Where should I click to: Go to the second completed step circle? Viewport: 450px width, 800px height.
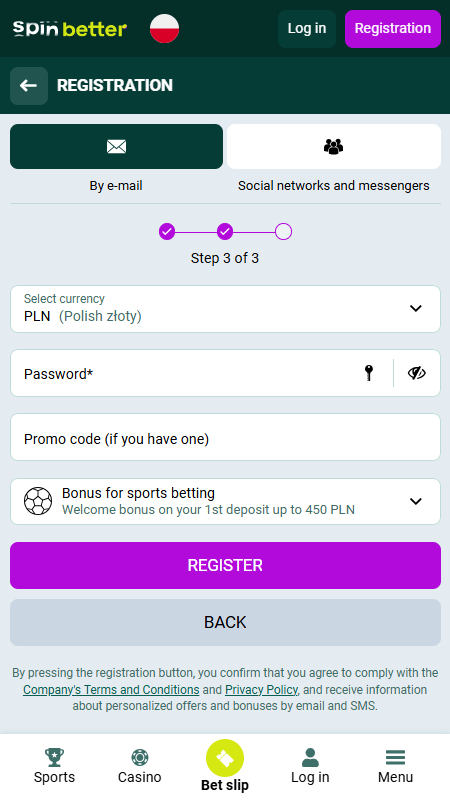[x=225, y=232]
